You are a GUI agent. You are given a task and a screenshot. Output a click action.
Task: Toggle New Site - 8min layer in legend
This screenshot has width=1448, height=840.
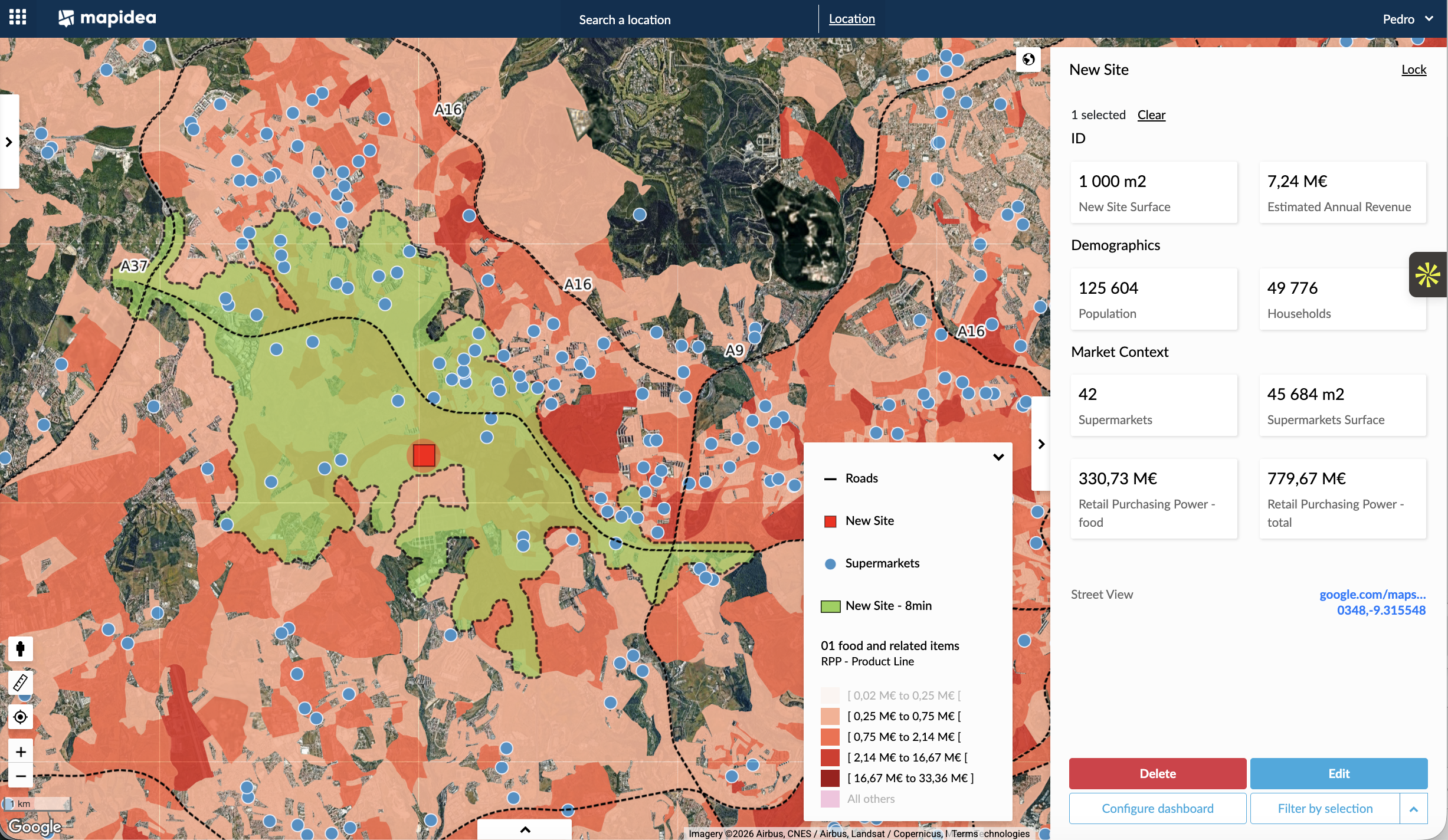(888, 606)
